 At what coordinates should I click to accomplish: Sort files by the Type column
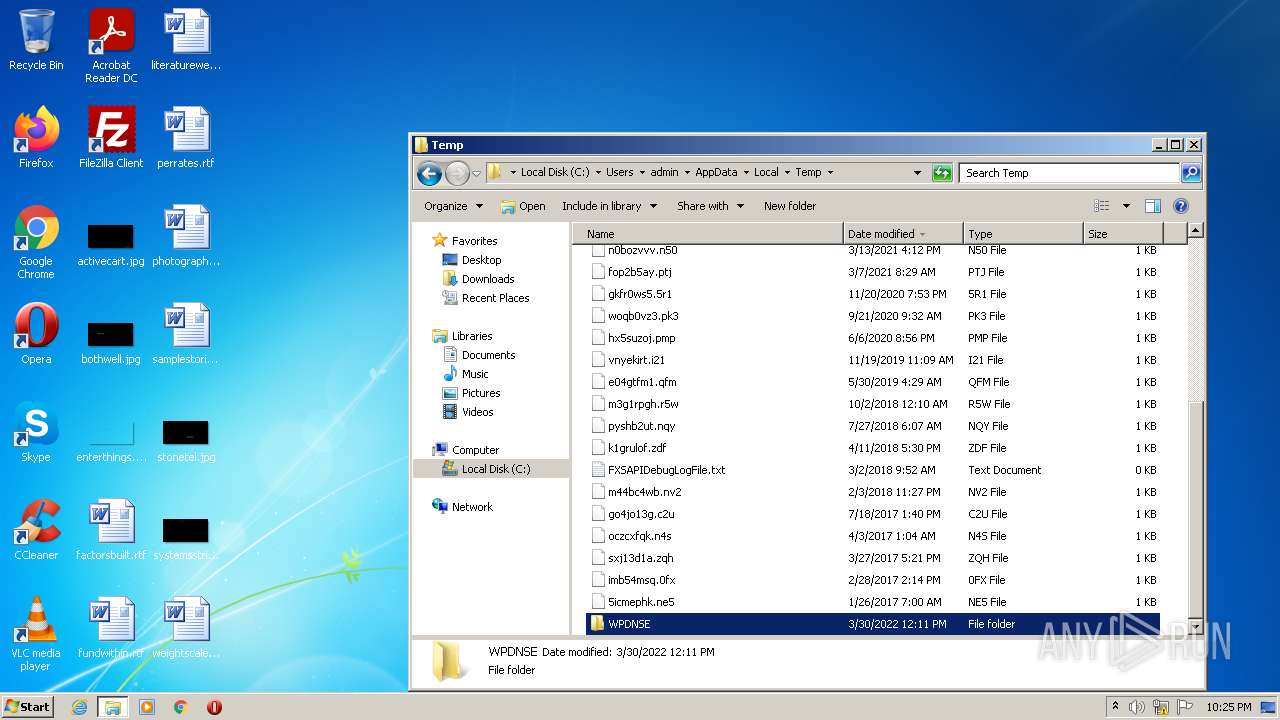(x=1023, y=234)
